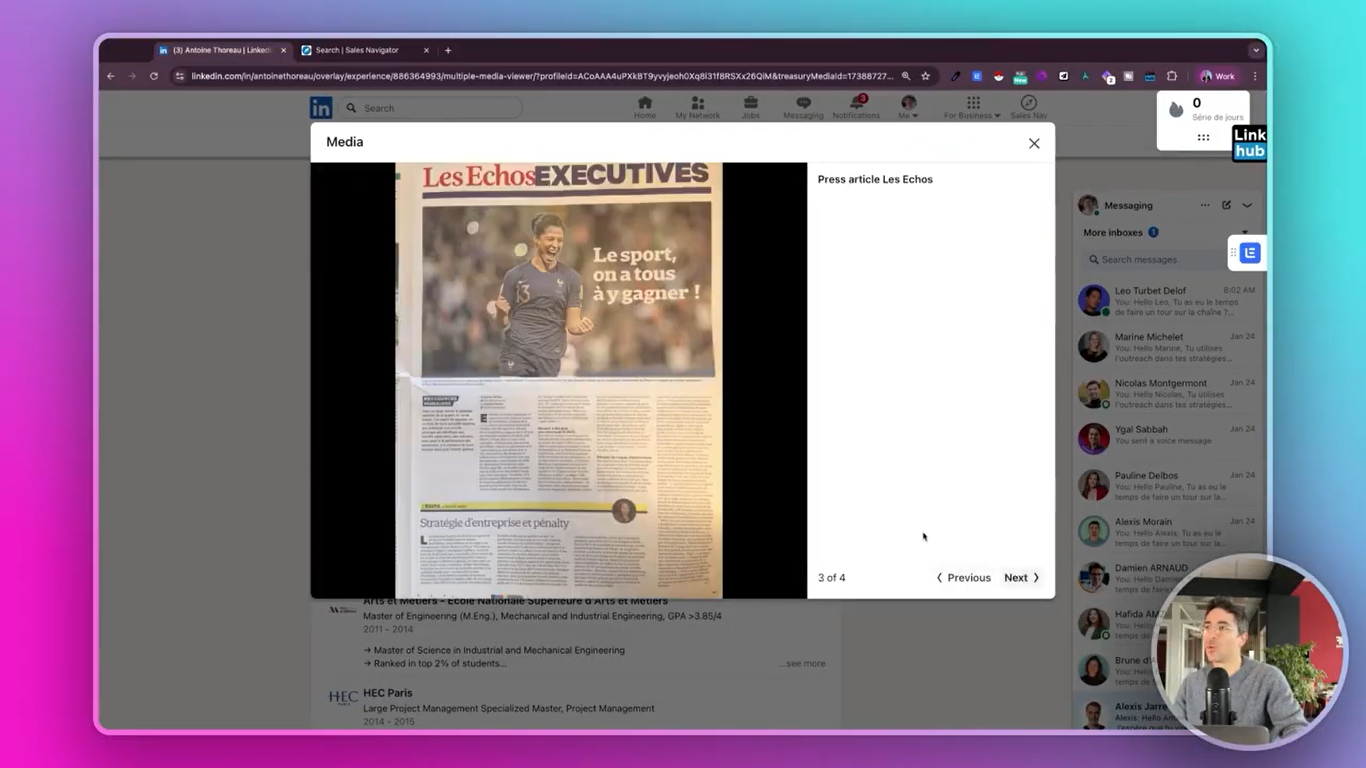Close the Media viewer dialog
The height and width of the screenshot is (768, 1366).
click(1034, 143)
